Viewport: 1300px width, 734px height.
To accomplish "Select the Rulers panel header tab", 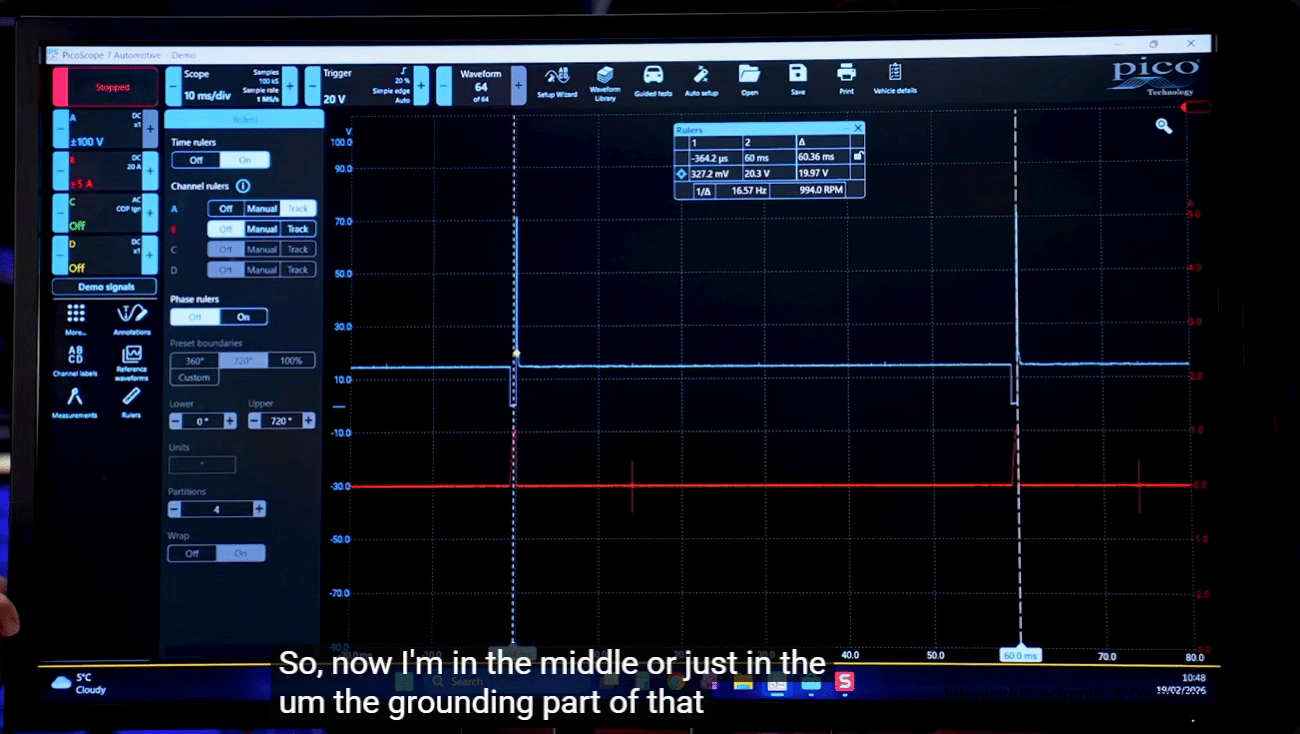I will tap(245, 119).
